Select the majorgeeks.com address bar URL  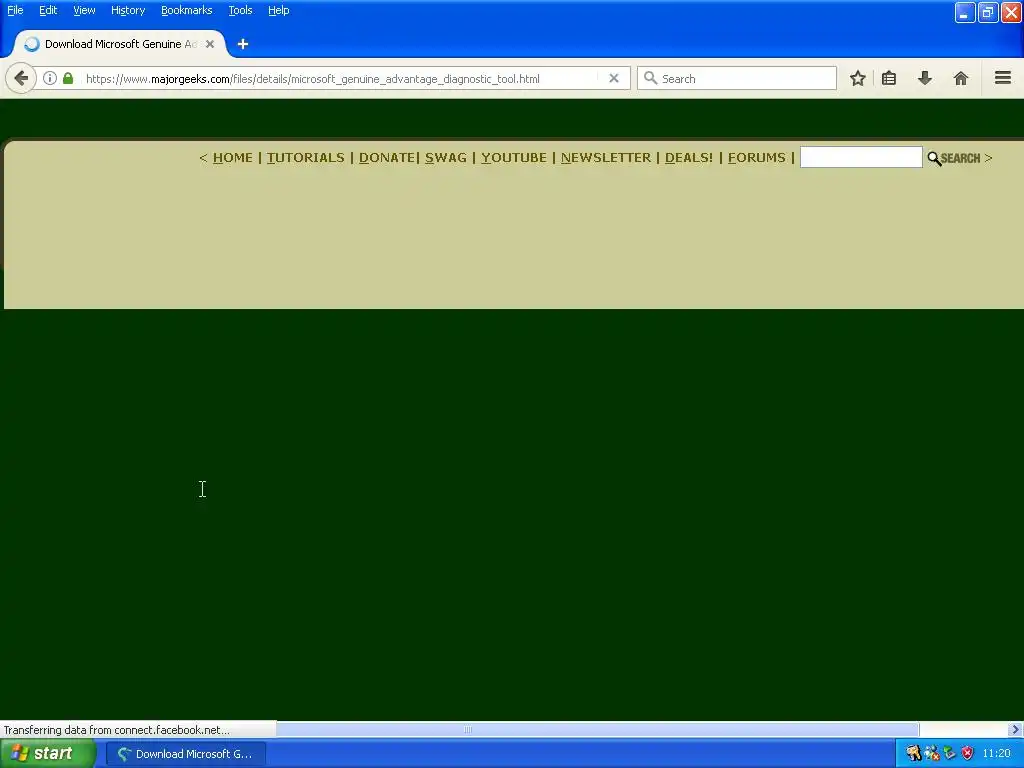point(313,79)
